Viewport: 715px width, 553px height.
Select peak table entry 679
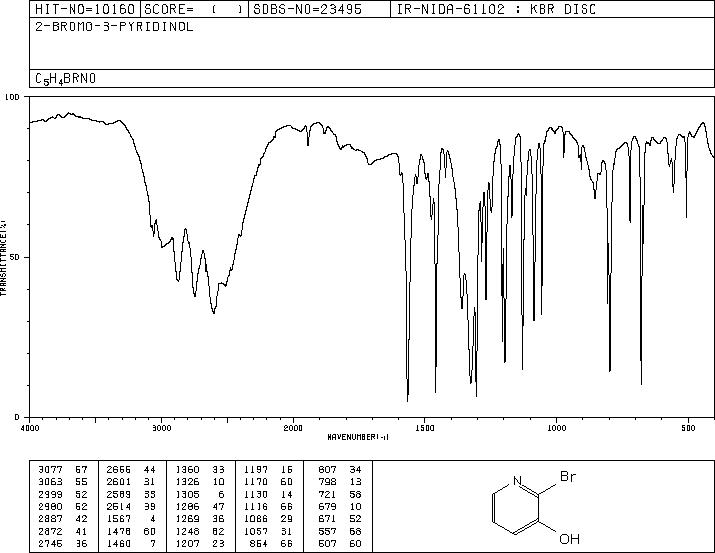[x=327, y=506]
